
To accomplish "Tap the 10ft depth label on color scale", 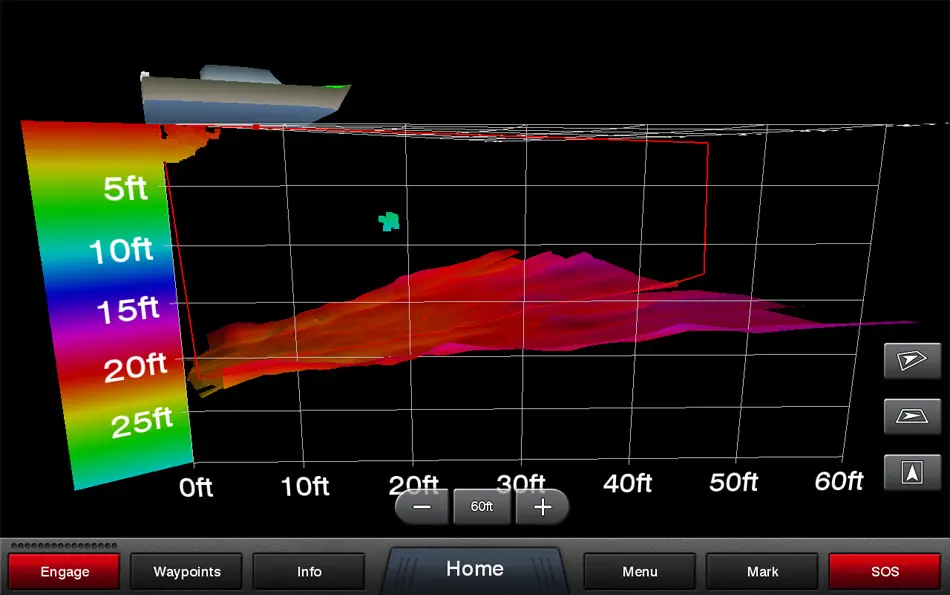I will tap(121, 250).
